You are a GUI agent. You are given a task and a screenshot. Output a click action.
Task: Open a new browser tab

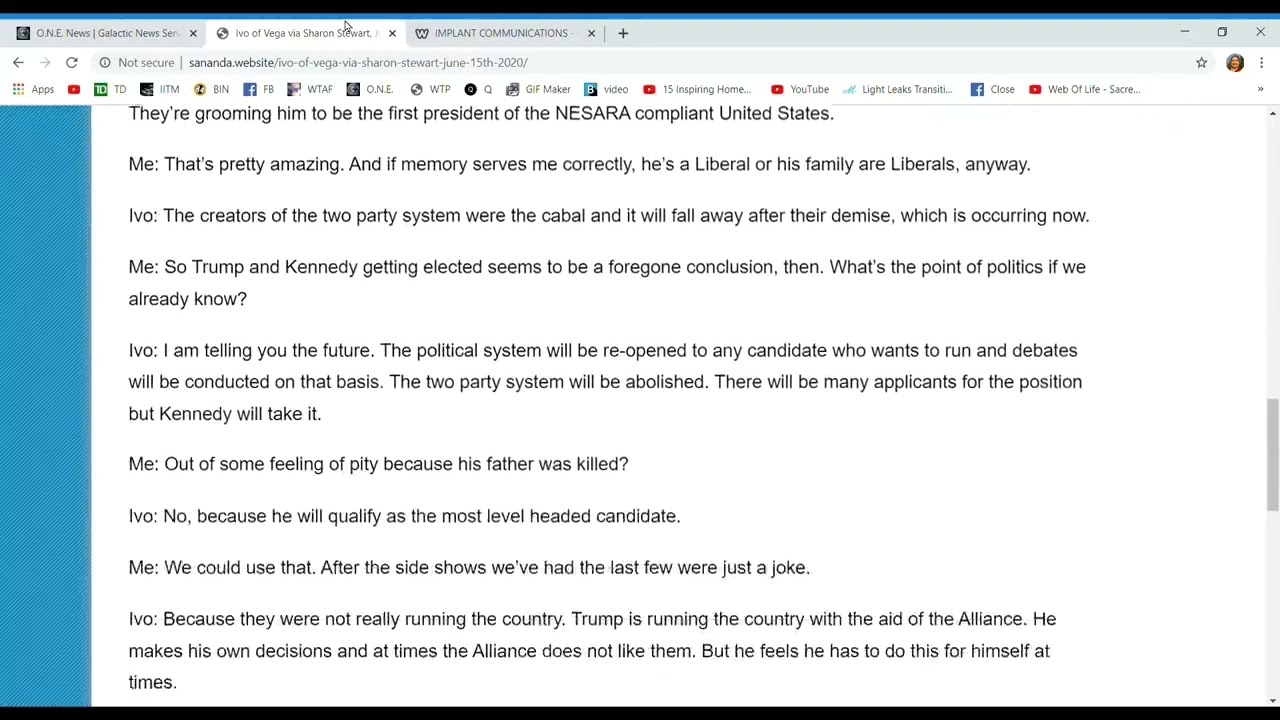[623, 33]
